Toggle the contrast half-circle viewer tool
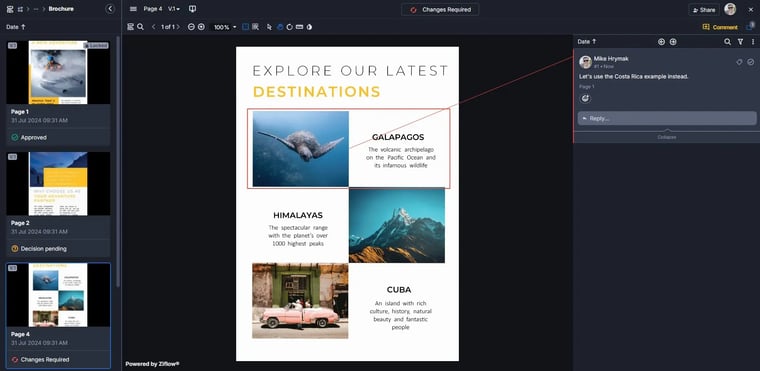The image size is (760, 371). click(309, 27)
